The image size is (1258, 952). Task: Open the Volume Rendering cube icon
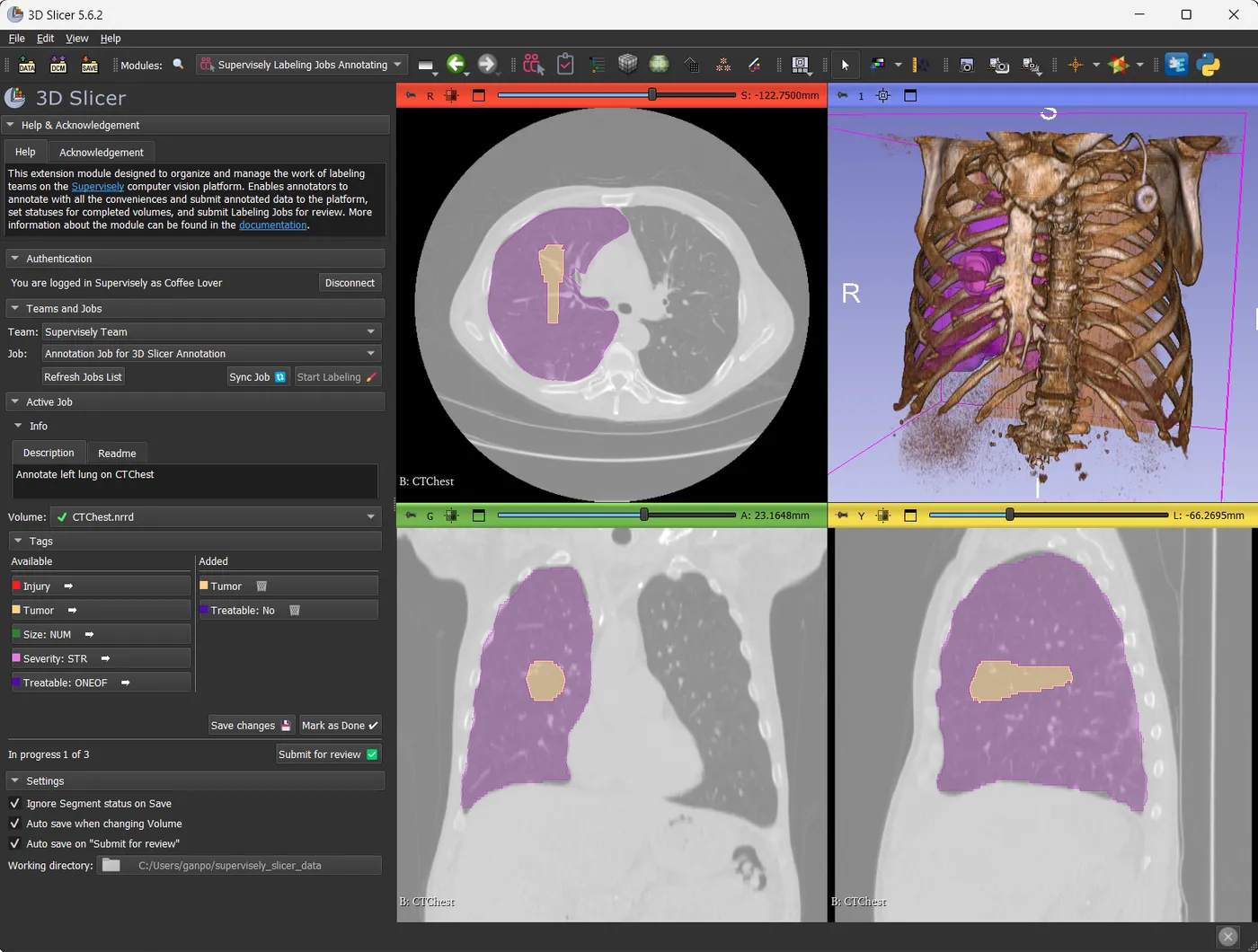pyautogui.click(x=627, y=64)
